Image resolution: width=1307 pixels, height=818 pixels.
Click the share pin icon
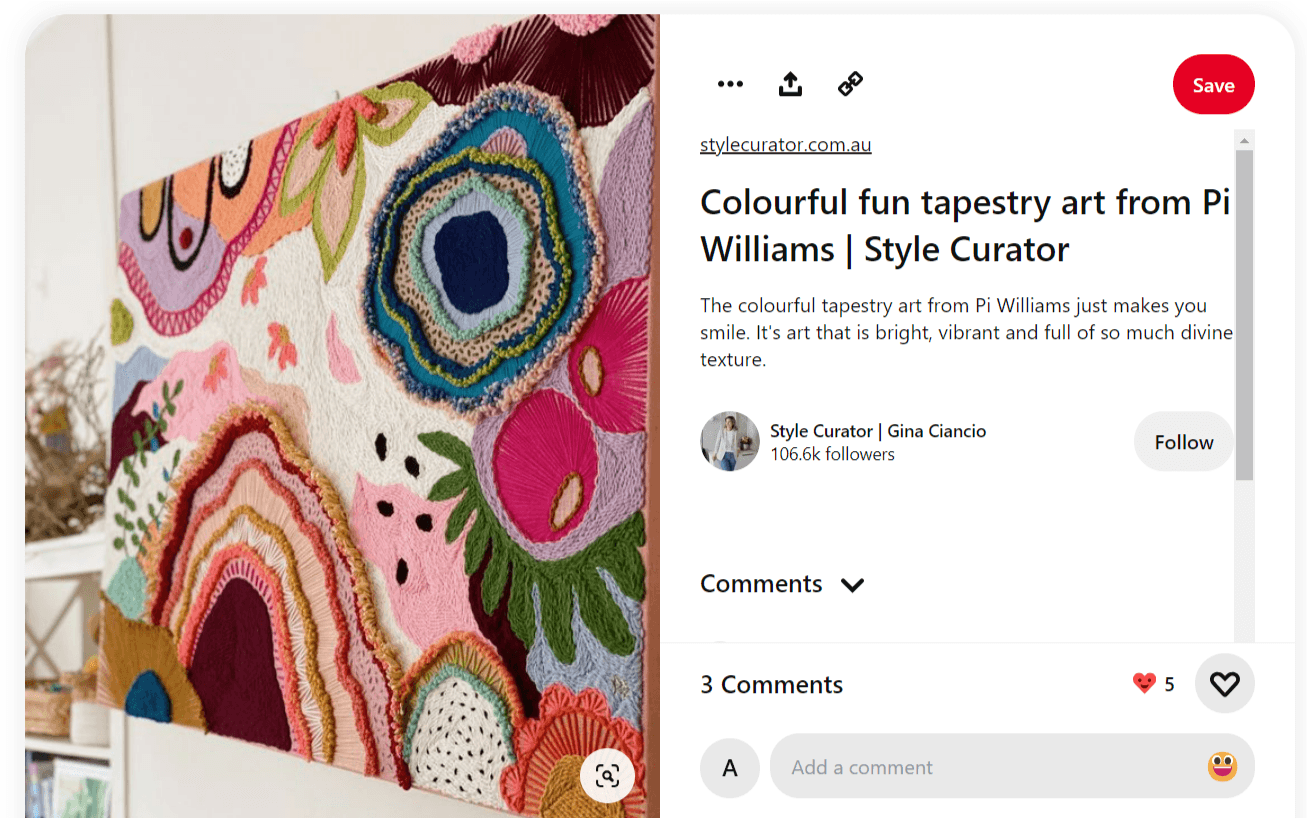click(790, 84)
